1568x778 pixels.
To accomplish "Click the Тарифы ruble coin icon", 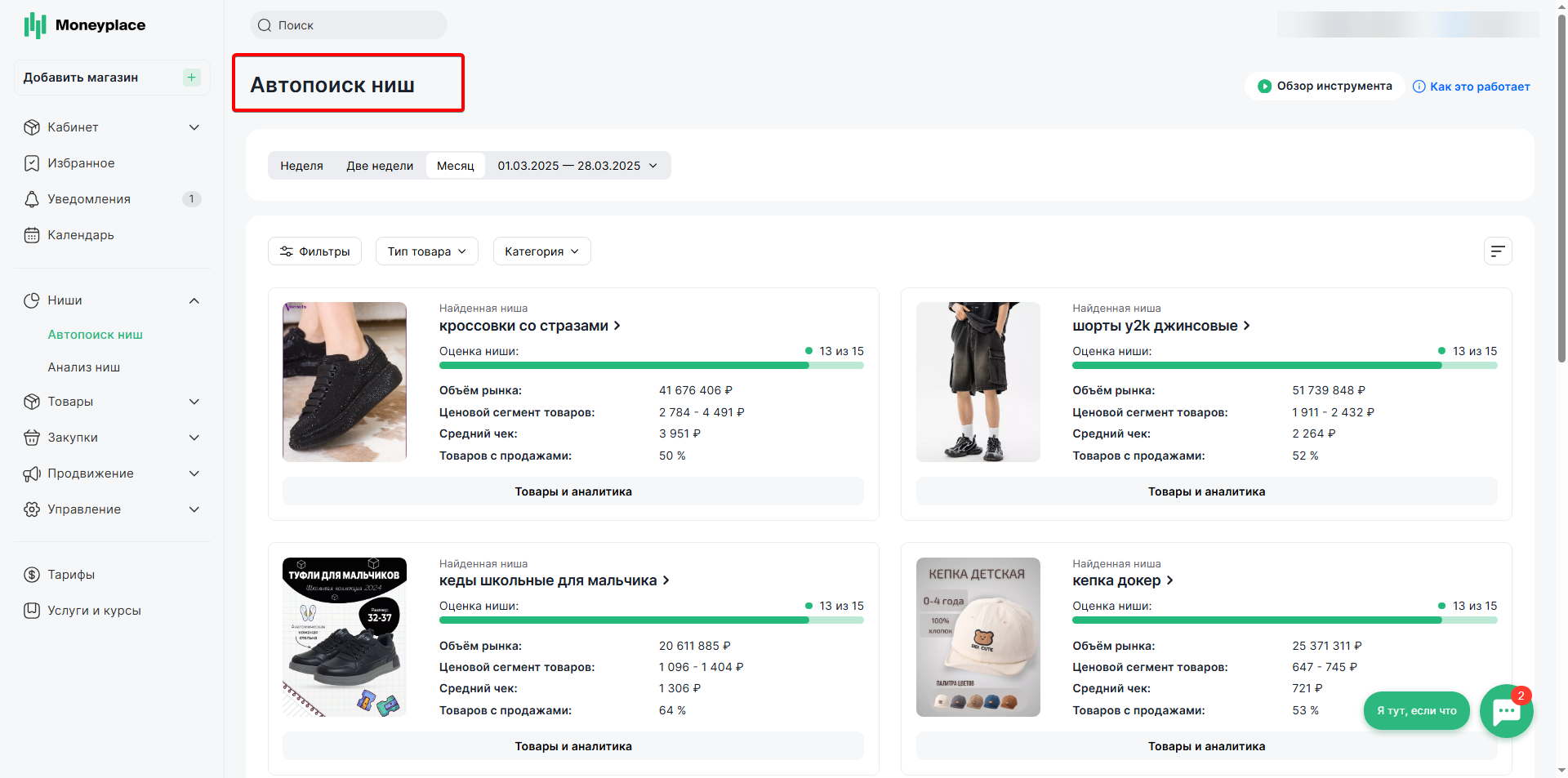I will (x=32, y=575).
